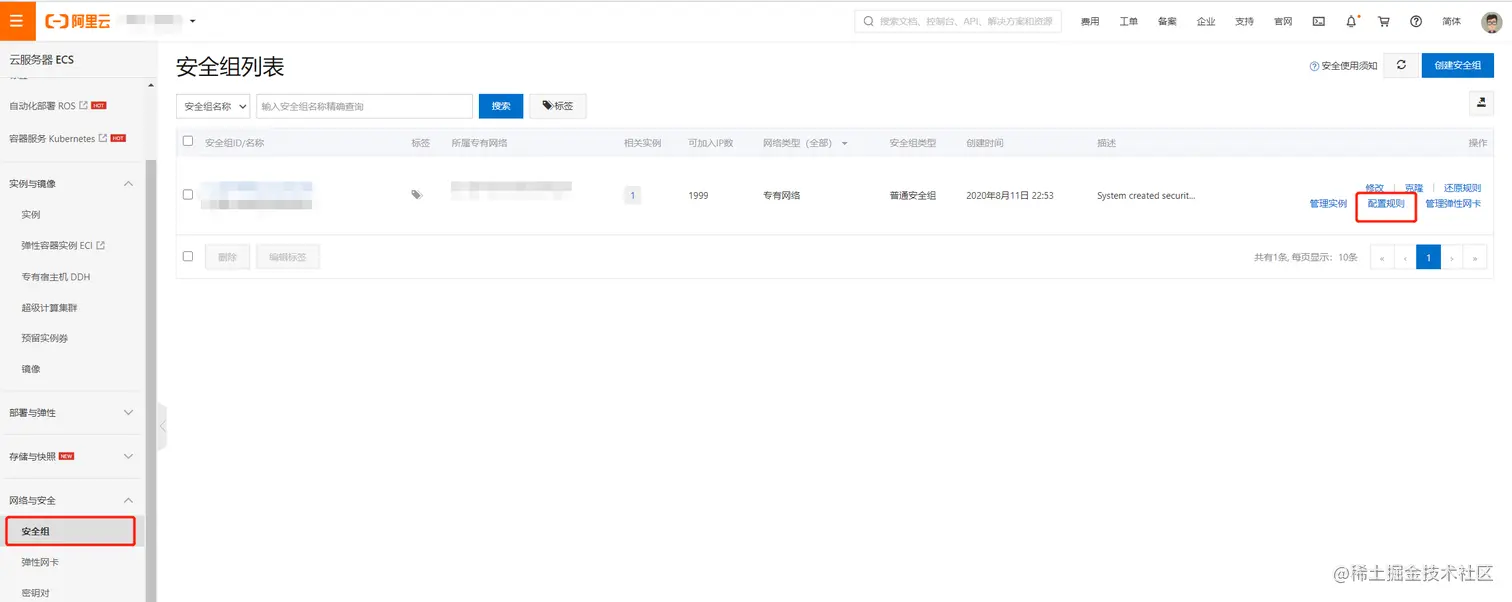1512x602 pixels.
Task: Click the refresh list icon button
Action: 1401,65
